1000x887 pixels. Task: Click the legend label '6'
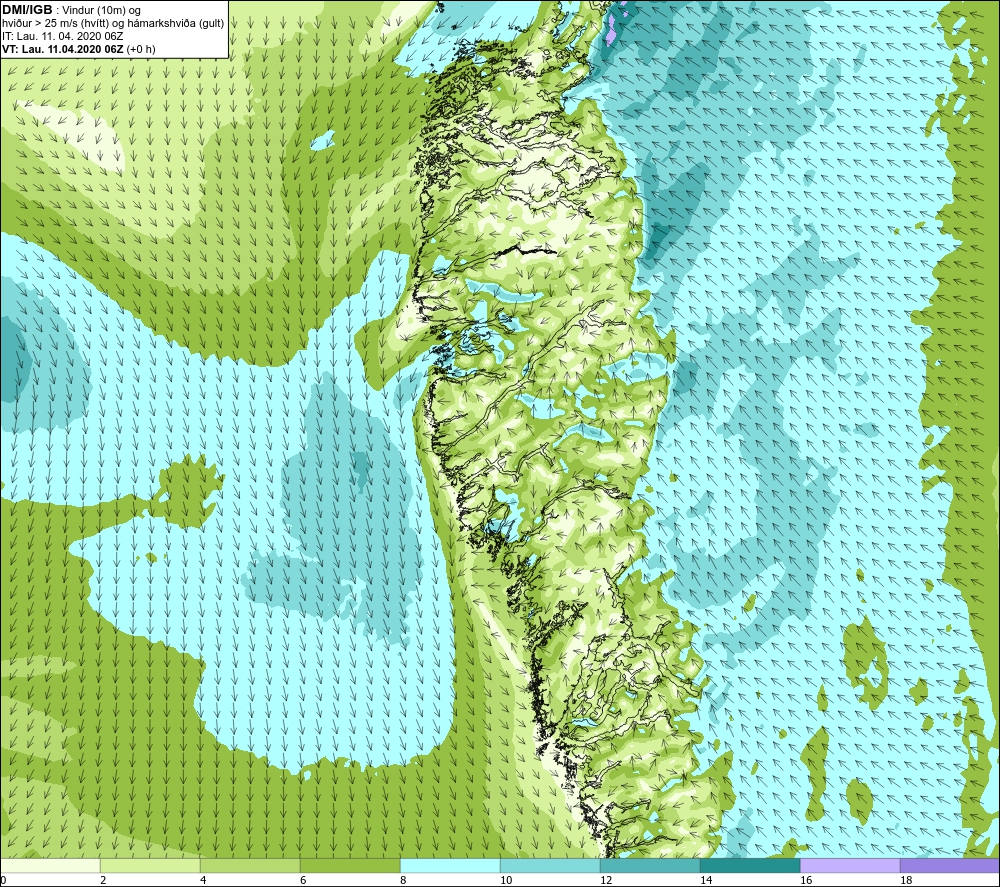coord(304,880)
